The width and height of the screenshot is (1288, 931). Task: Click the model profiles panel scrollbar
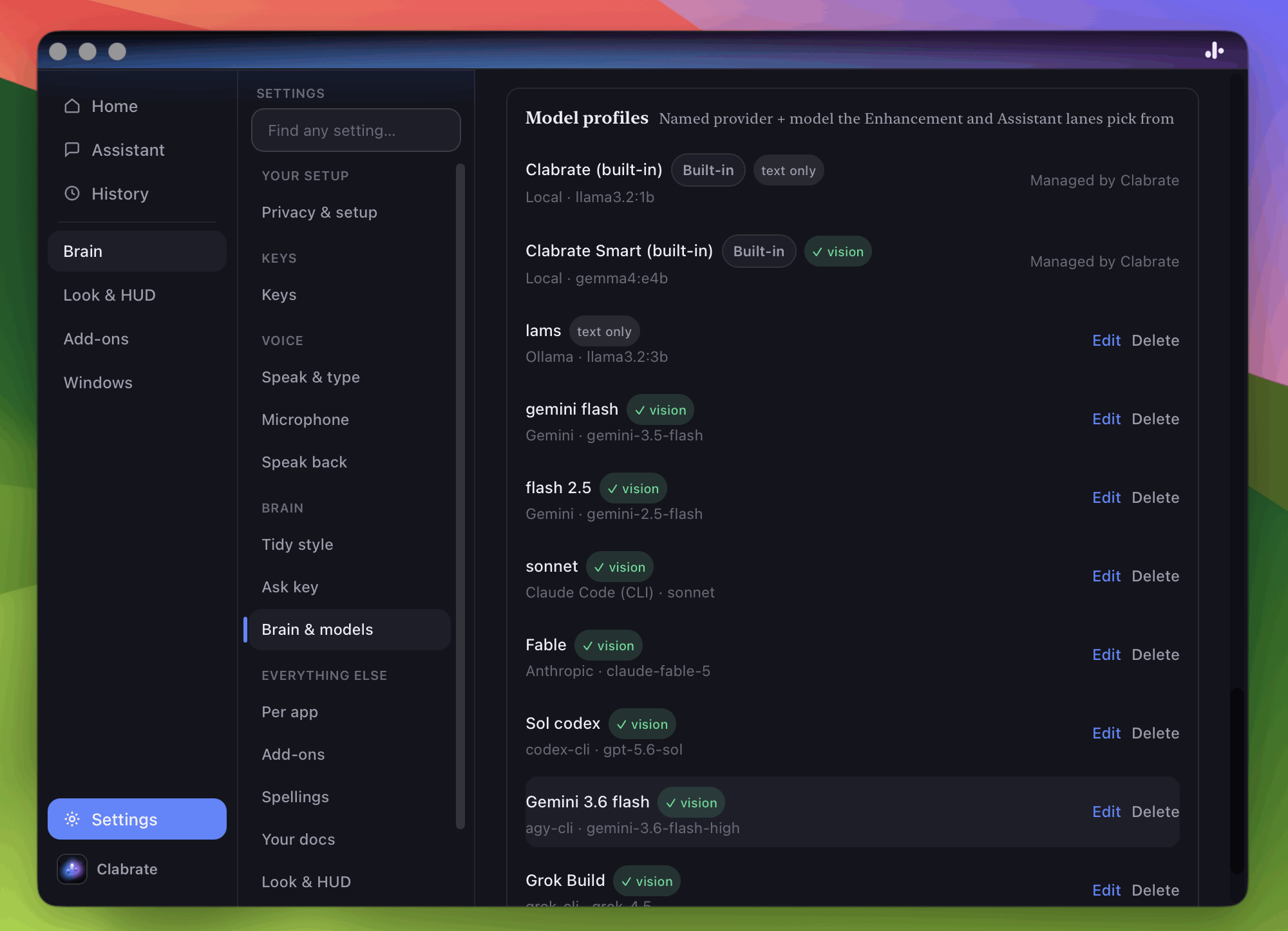tap(1236, 780)
